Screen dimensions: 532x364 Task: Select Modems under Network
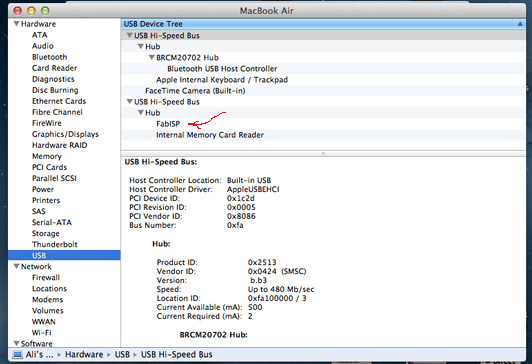pos(48,300)
